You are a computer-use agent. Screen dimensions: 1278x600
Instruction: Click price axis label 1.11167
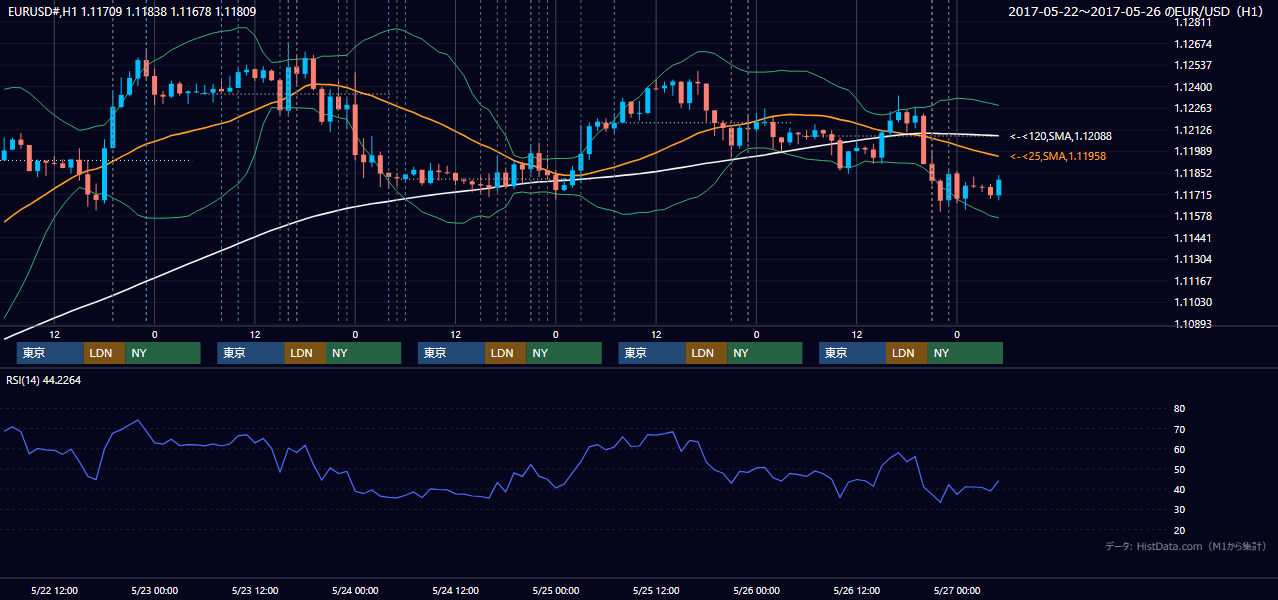(x=1193, y=281)
